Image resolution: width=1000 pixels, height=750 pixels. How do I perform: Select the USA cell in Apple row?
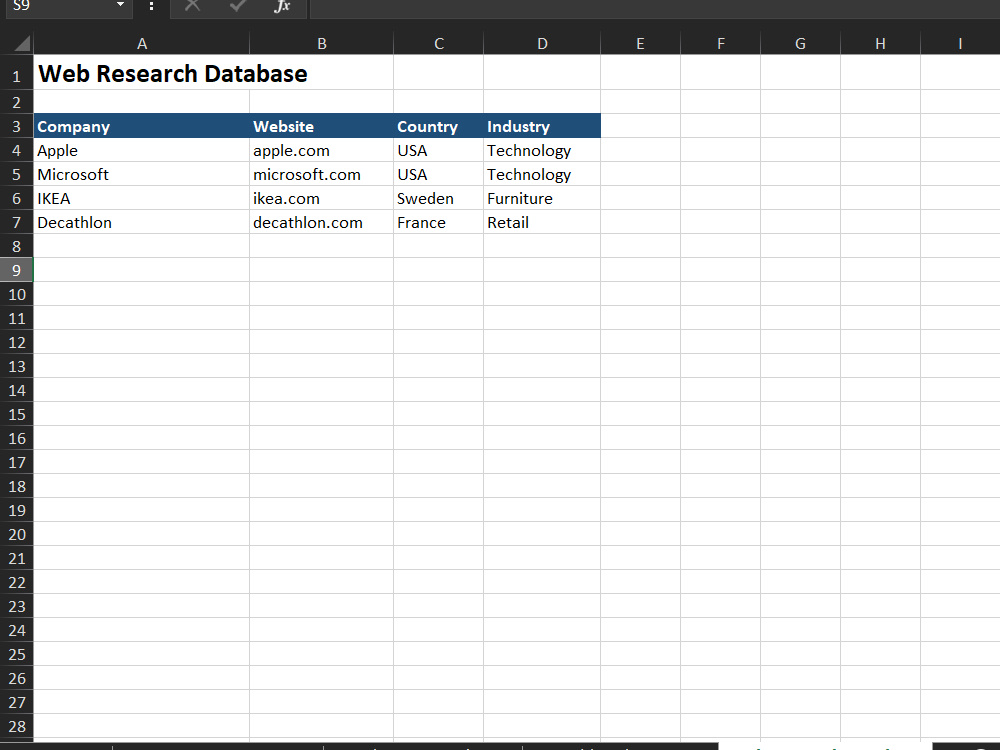click(x=439, y=151)
